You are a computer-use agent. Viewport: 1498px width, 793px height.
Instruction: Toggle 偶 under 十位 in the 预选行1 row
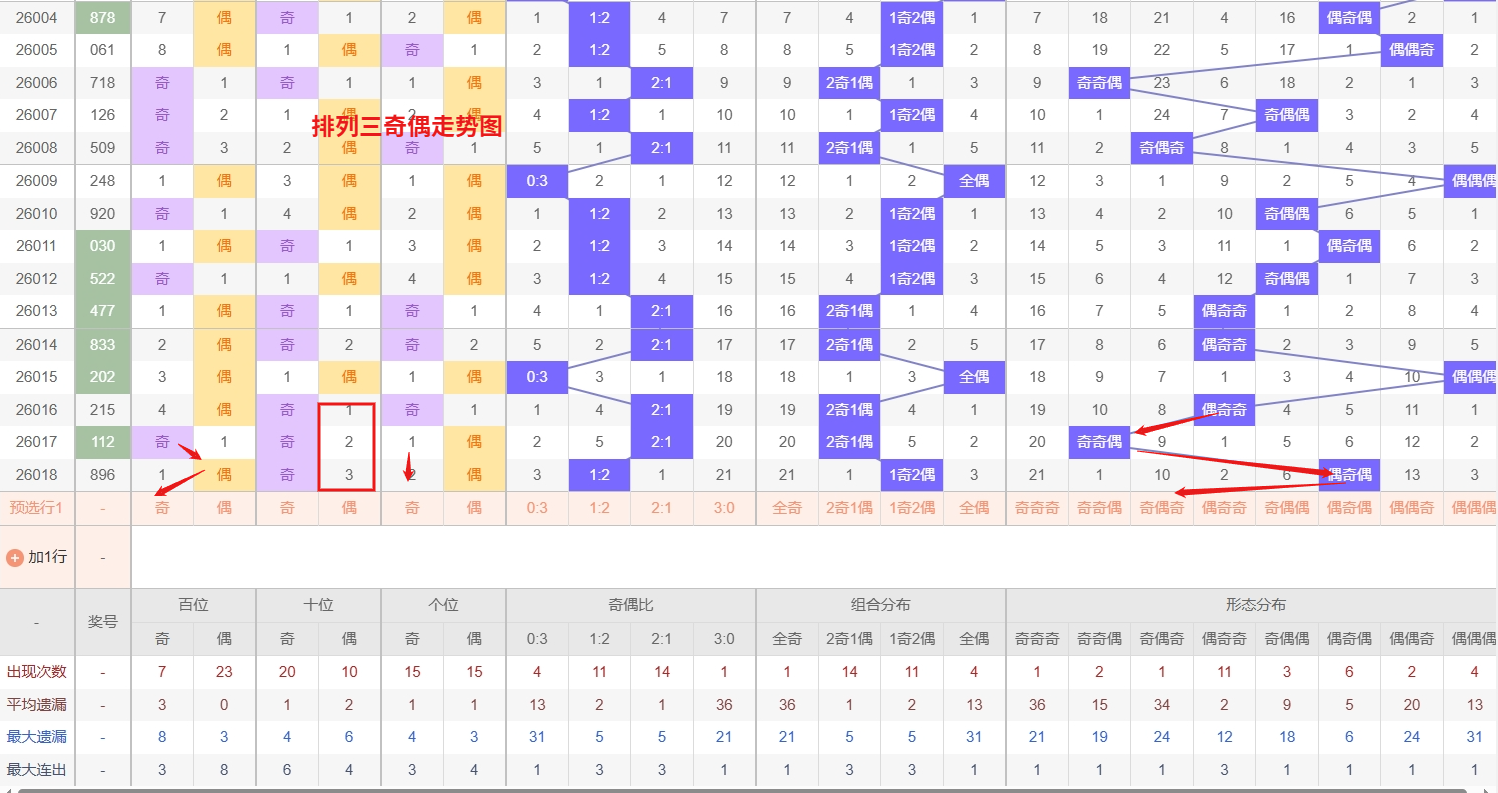coord(349,508)
